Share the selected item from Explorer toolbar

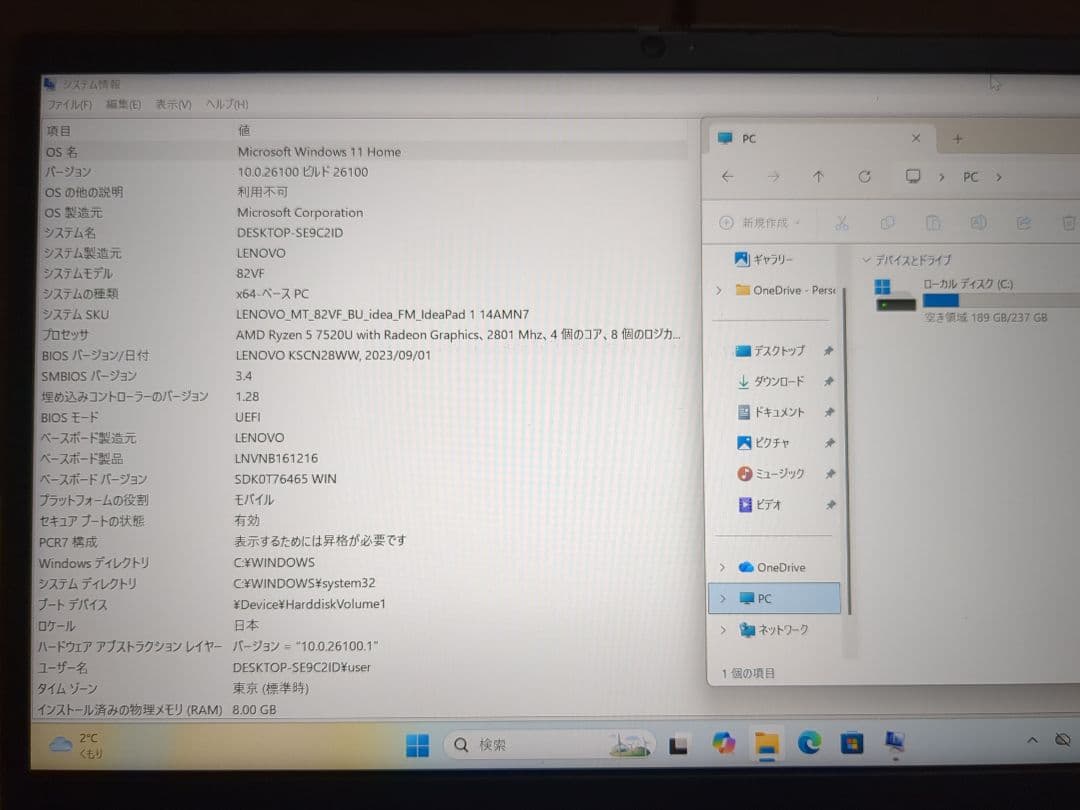click(x=1022, y=222)
